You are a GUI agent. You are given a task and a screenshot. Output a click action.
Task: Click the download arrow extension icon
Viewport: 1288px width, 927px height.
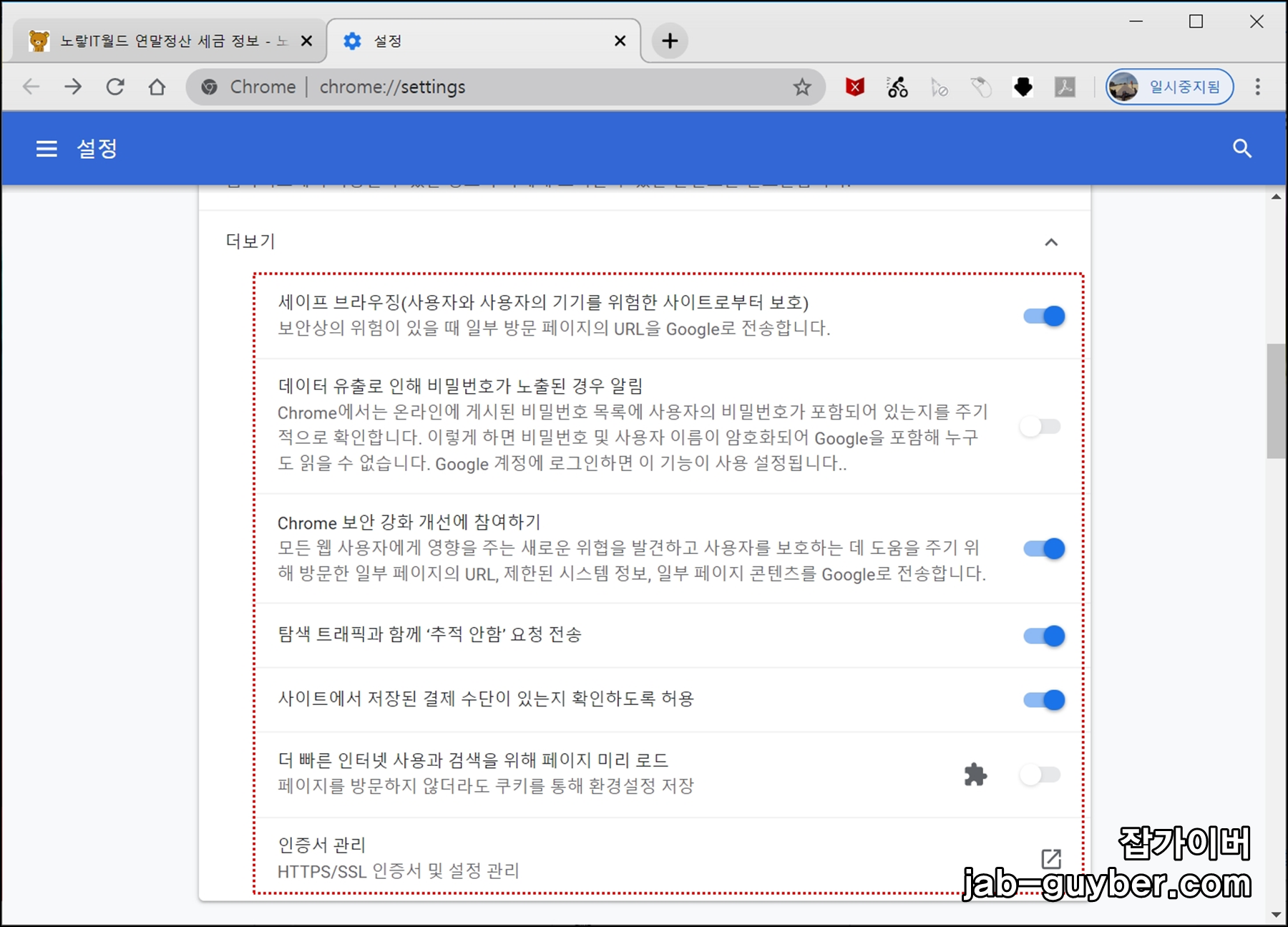[1023, 87]
